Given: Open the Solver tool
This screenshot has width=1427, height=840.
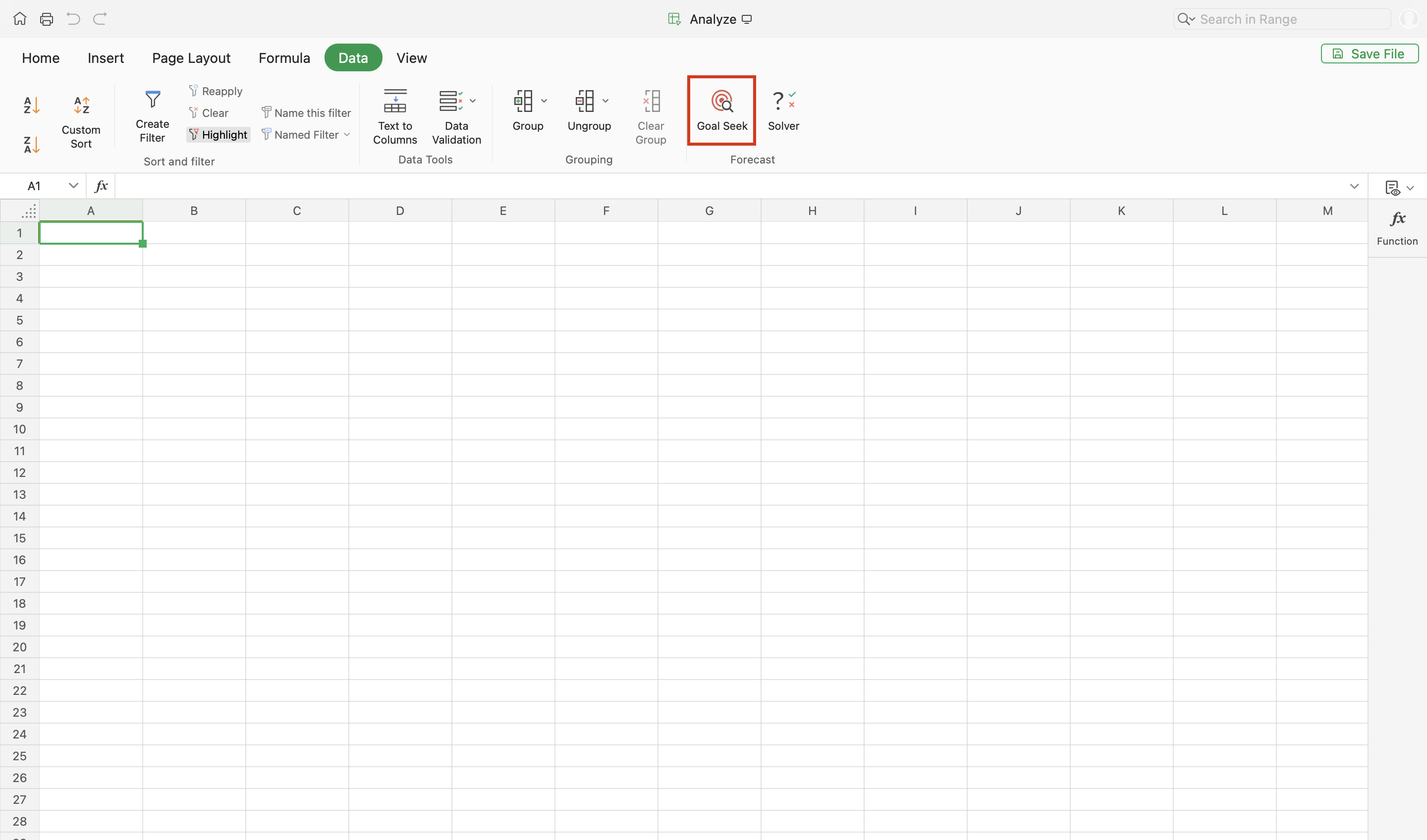Looking at the screenshot, I should pyautogui.click(x=783, y=110).
